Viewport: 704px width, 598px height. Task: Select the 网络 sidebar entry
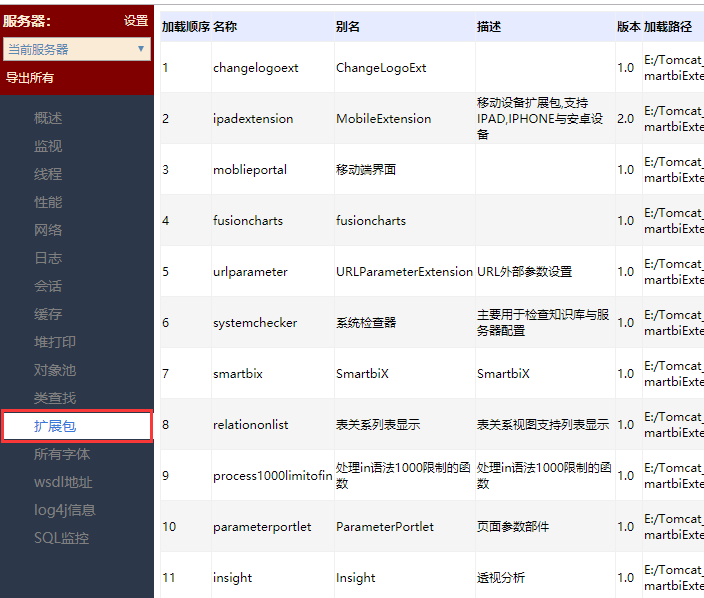pyautogui.click(x=48, y=230)
